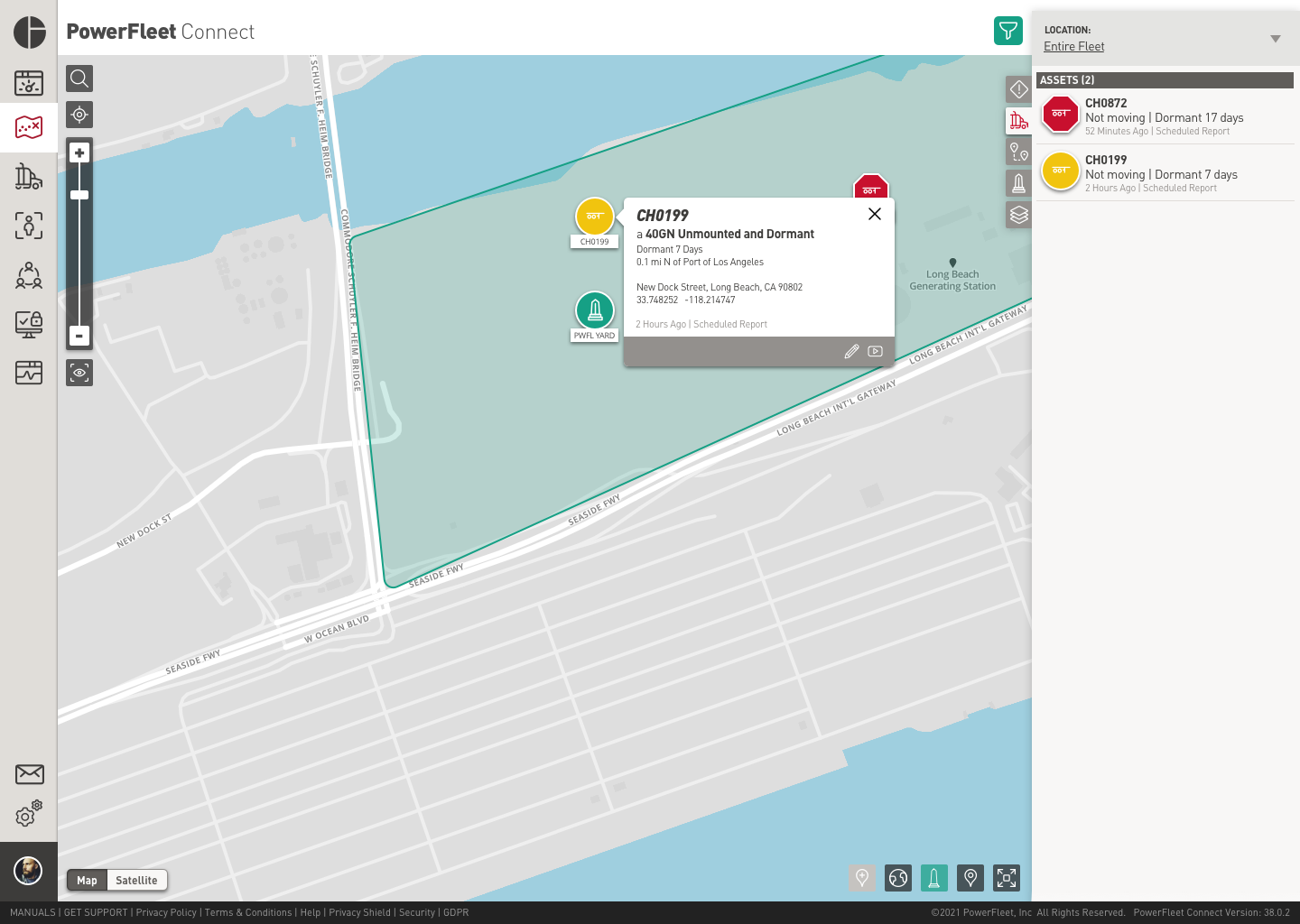The height and width of the screenshot is (924, 1300).
Task: Open the messages envelope icon
Action: pyautogui.click(x=29, y=774)
